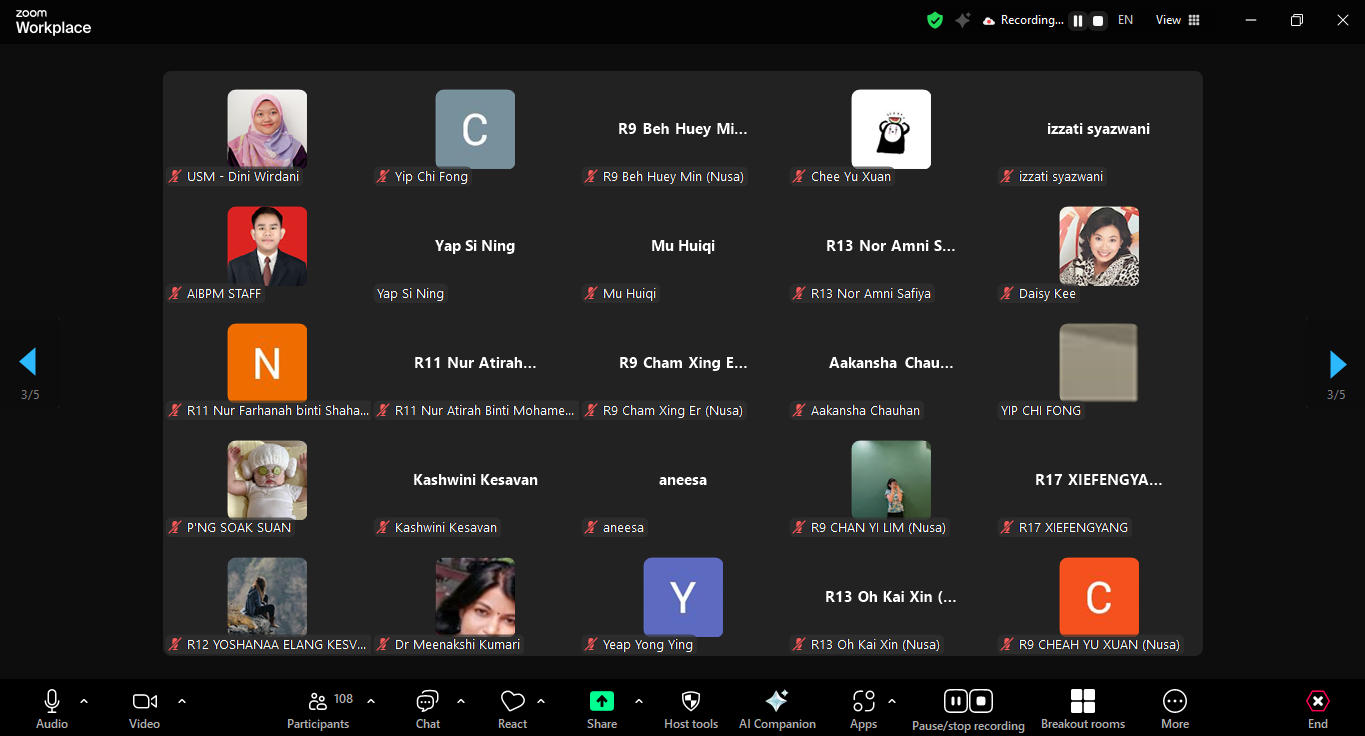Click the React heart icon
This screenshot has width=1365, height=736.
(513, 701)
